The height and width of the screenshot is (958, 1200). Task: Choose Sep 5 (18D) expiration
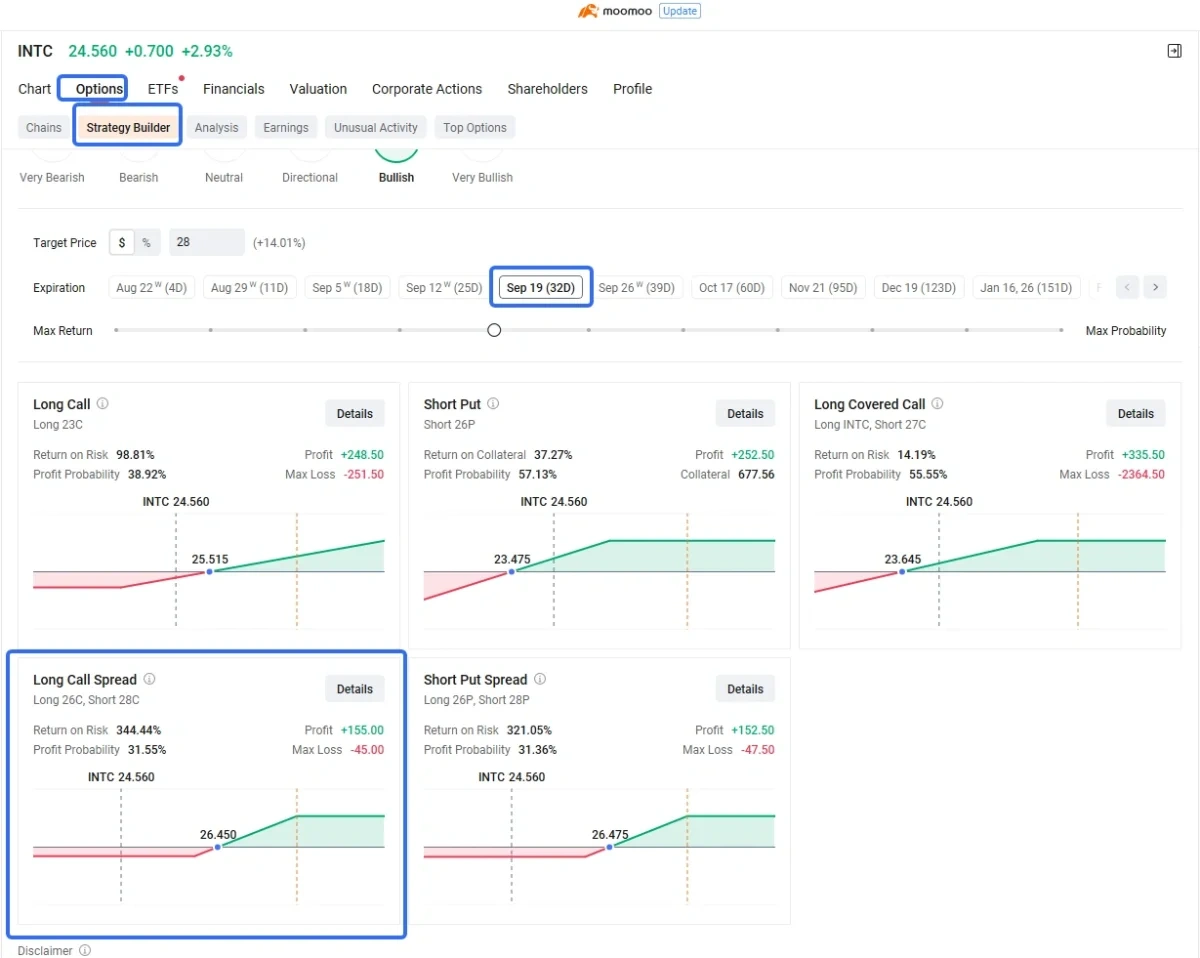[347, 288]
